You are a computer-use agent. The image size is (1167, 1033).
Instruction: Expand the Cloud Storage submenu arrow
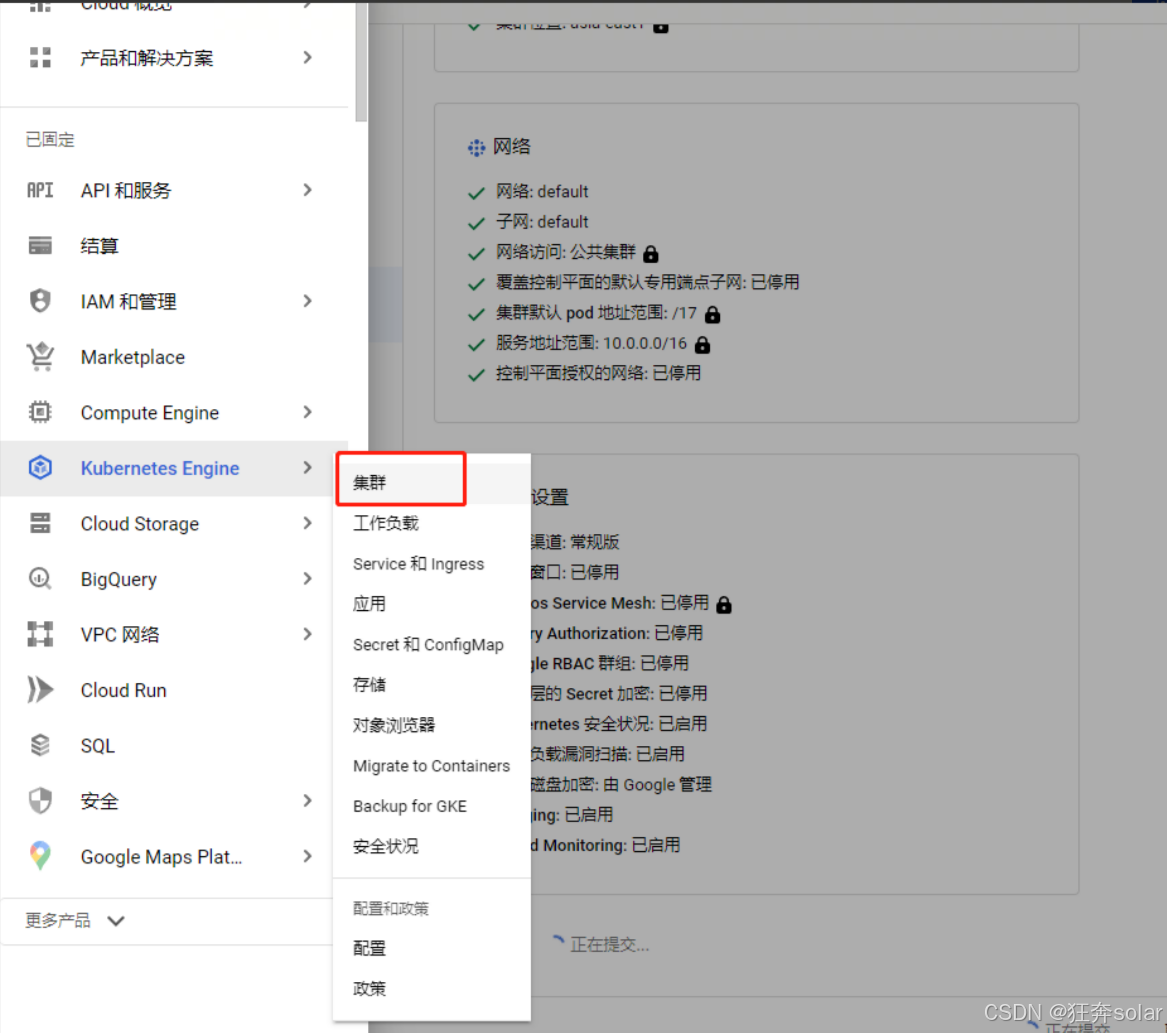[x=308, y=523]
